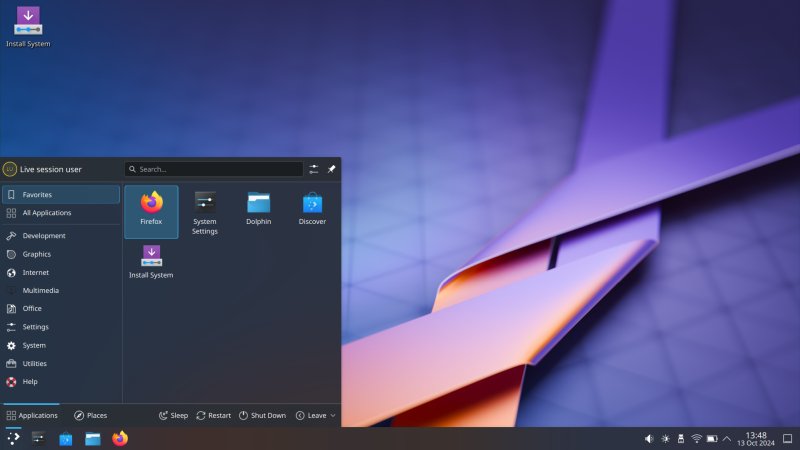
Task: Click the Sleep button
Action: pos(173,415)
